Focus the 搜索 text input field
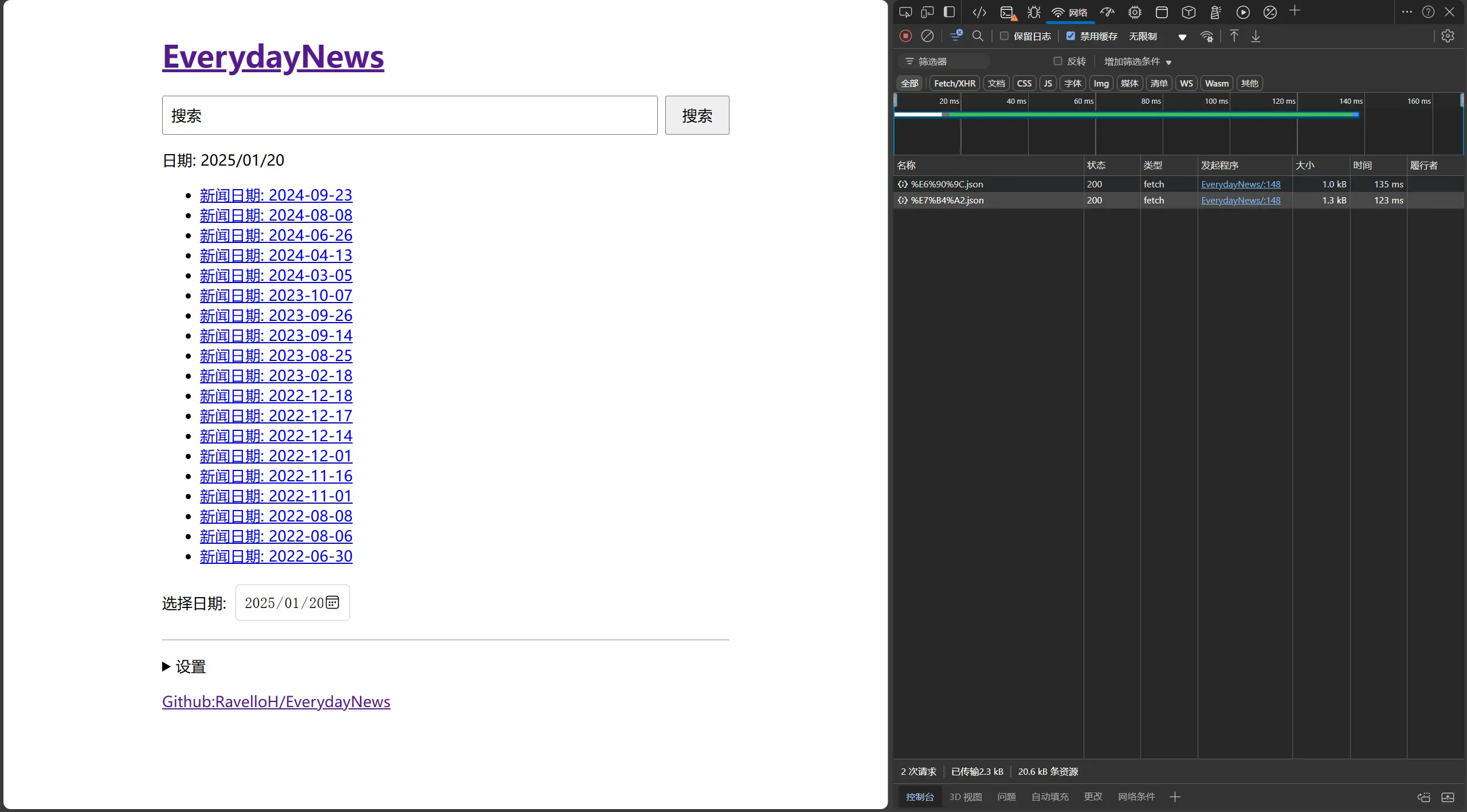This screenshot has height=812, width=1467. 410,115
